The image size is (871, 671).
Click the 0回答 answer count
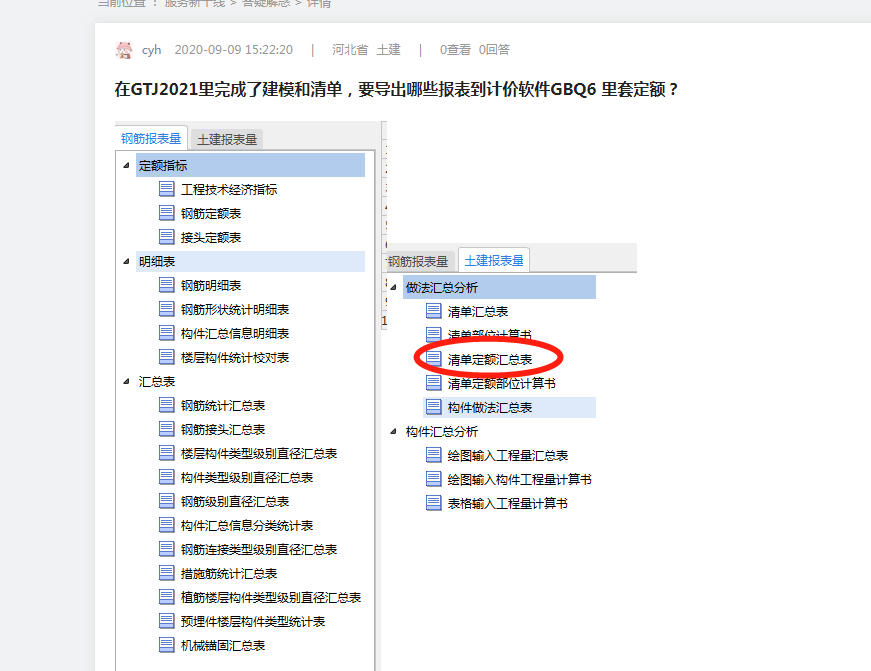pyautogui.click(x=494, y=50)
